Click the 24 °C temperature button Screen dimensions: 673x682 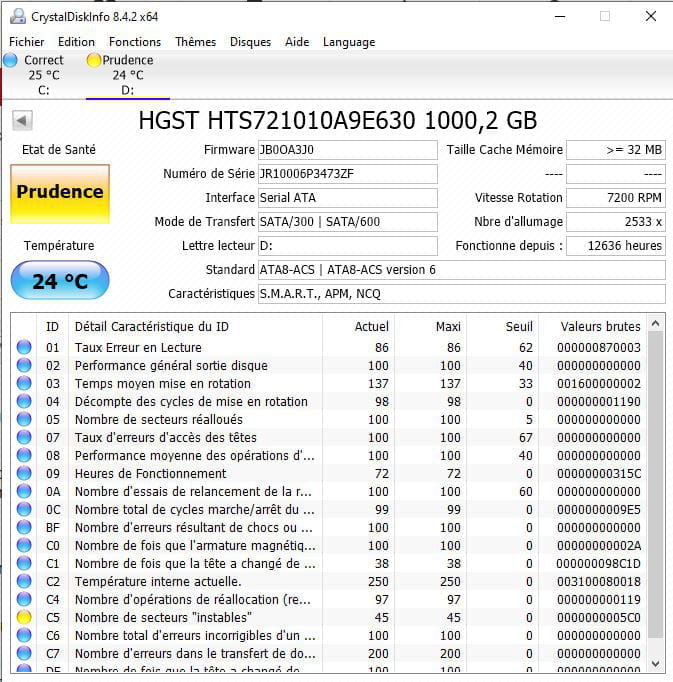60,281
